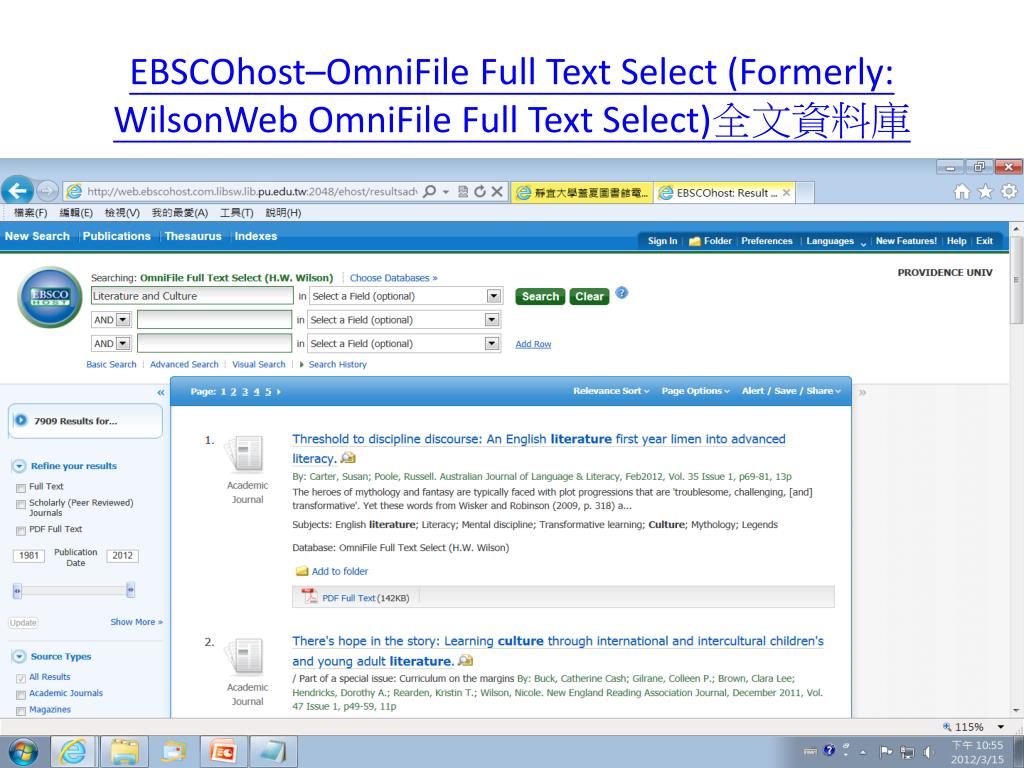
Task: Click the EBSCOhost logo
Action: click(x=50, y=297)
